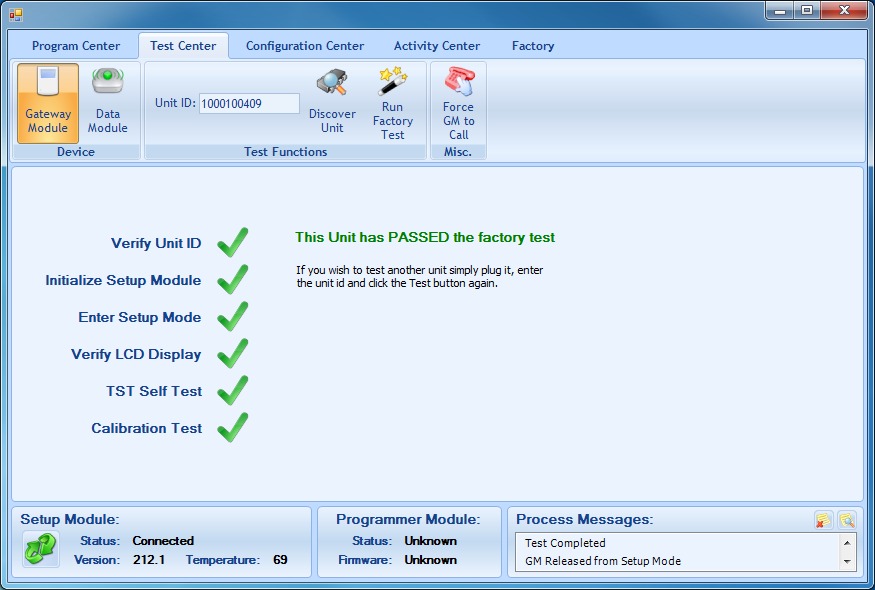875x590 pixels.
Task: Click the Verify LCD Display checkmark
Action: tap(233, 353)
